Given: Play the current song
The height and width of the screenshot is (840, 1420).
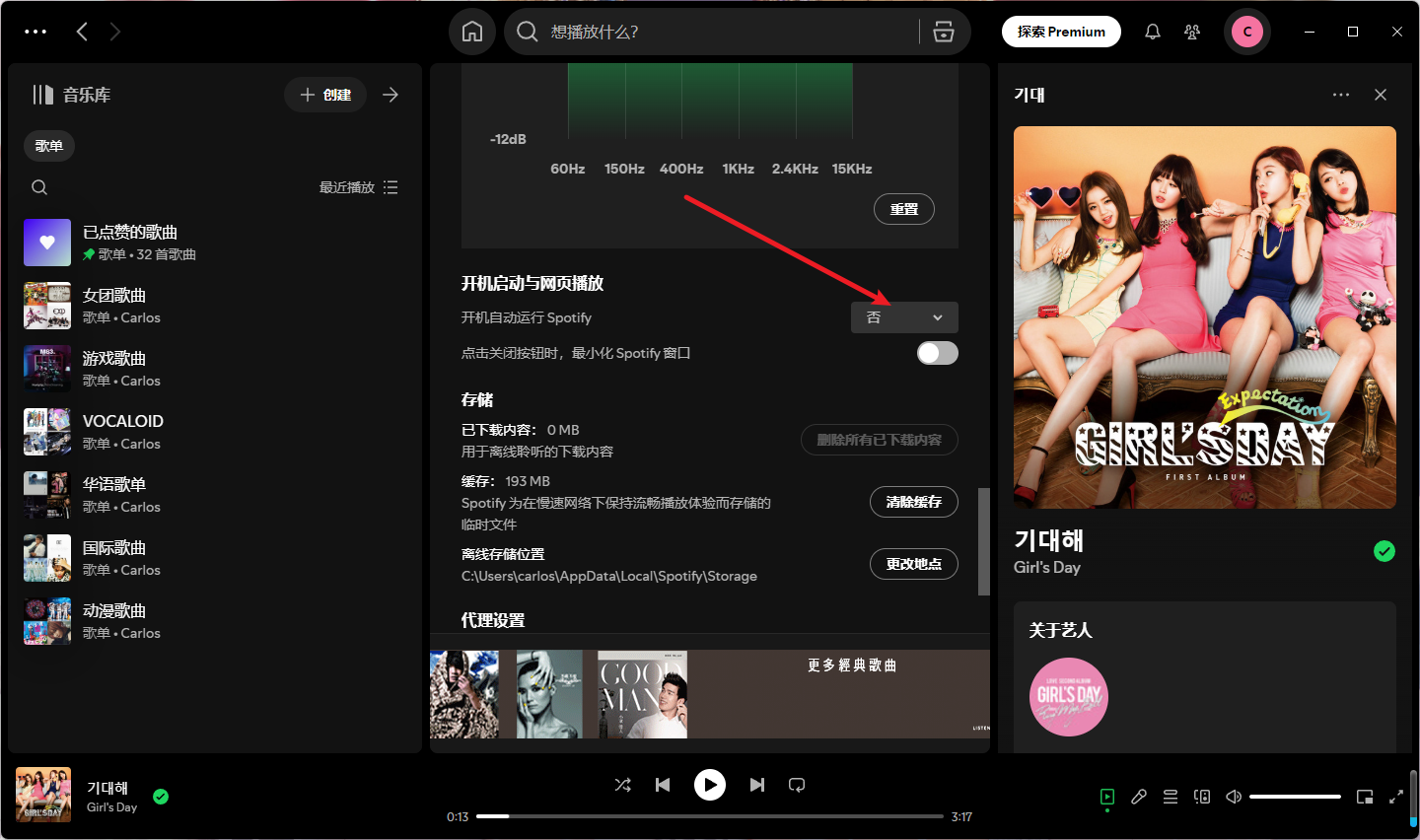Looking at the screenshot, I should pos(710,785).
